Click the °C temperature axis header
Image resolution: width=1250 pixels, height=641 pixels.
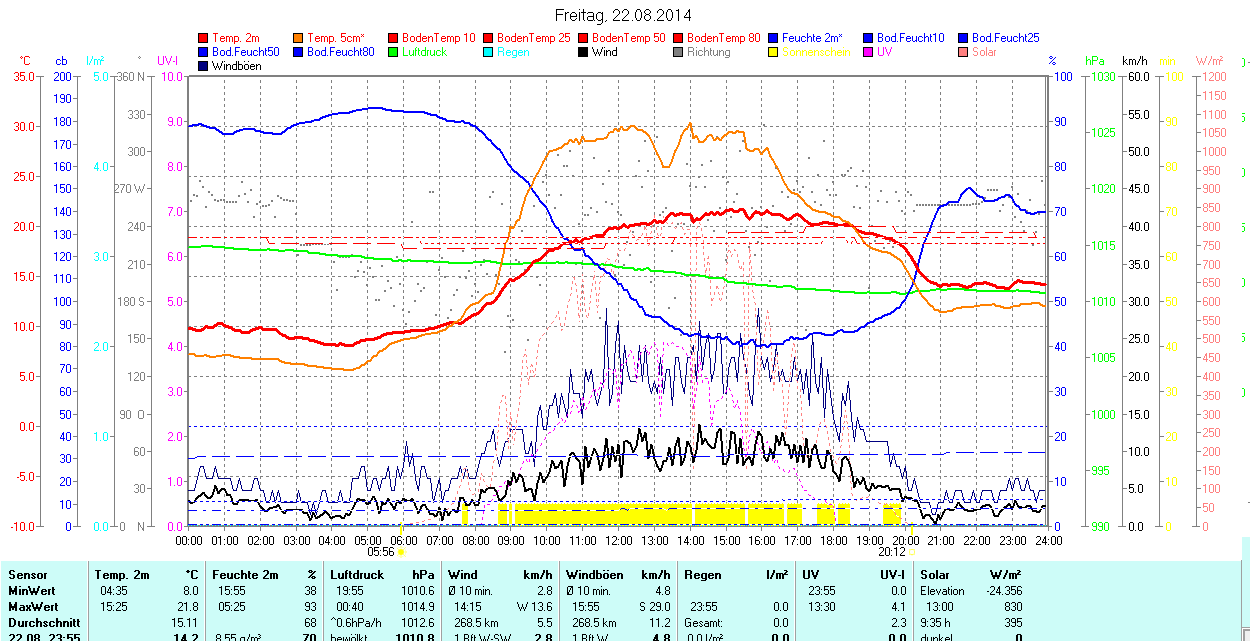coord(25,61)
